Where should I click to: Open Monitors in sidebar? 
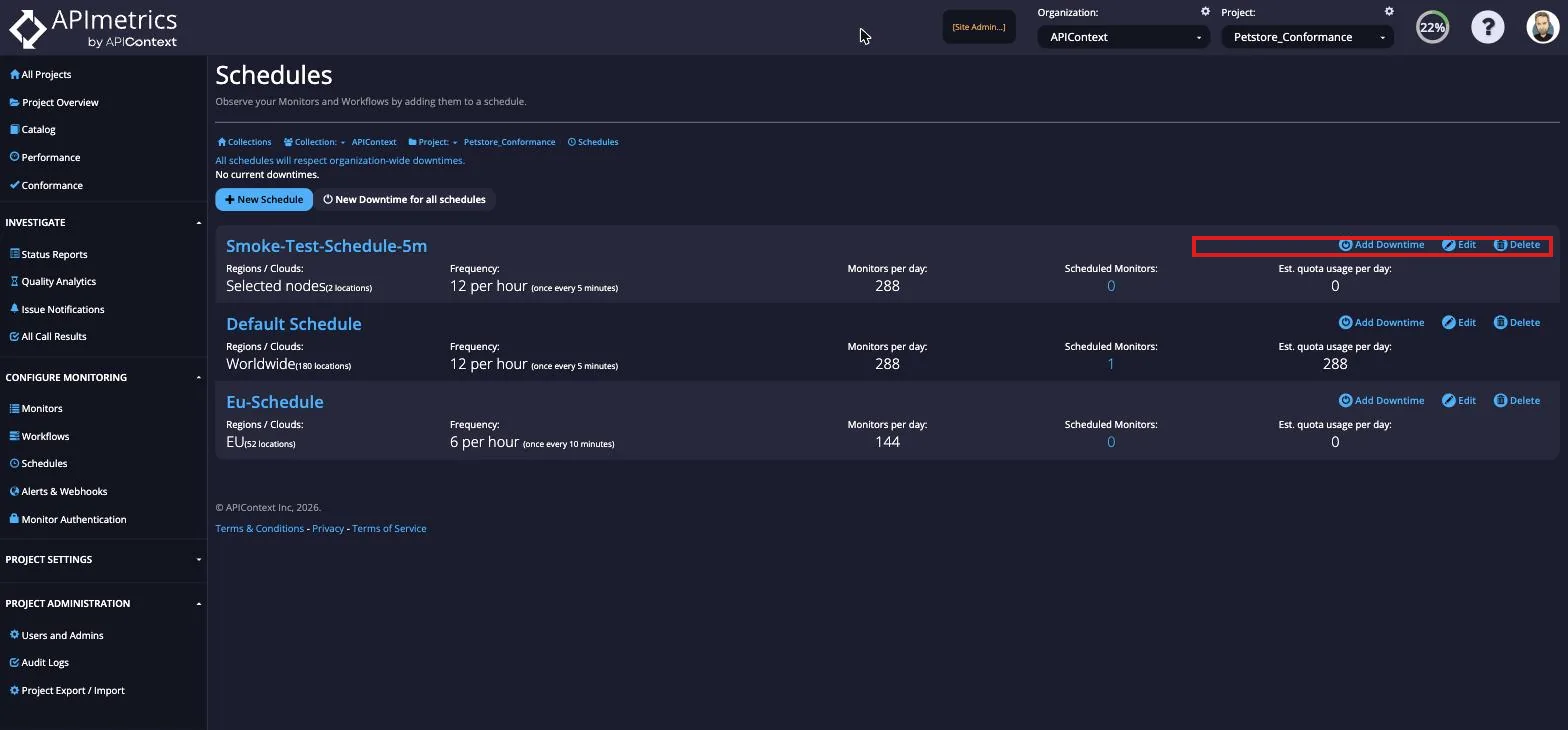[35, 408]
